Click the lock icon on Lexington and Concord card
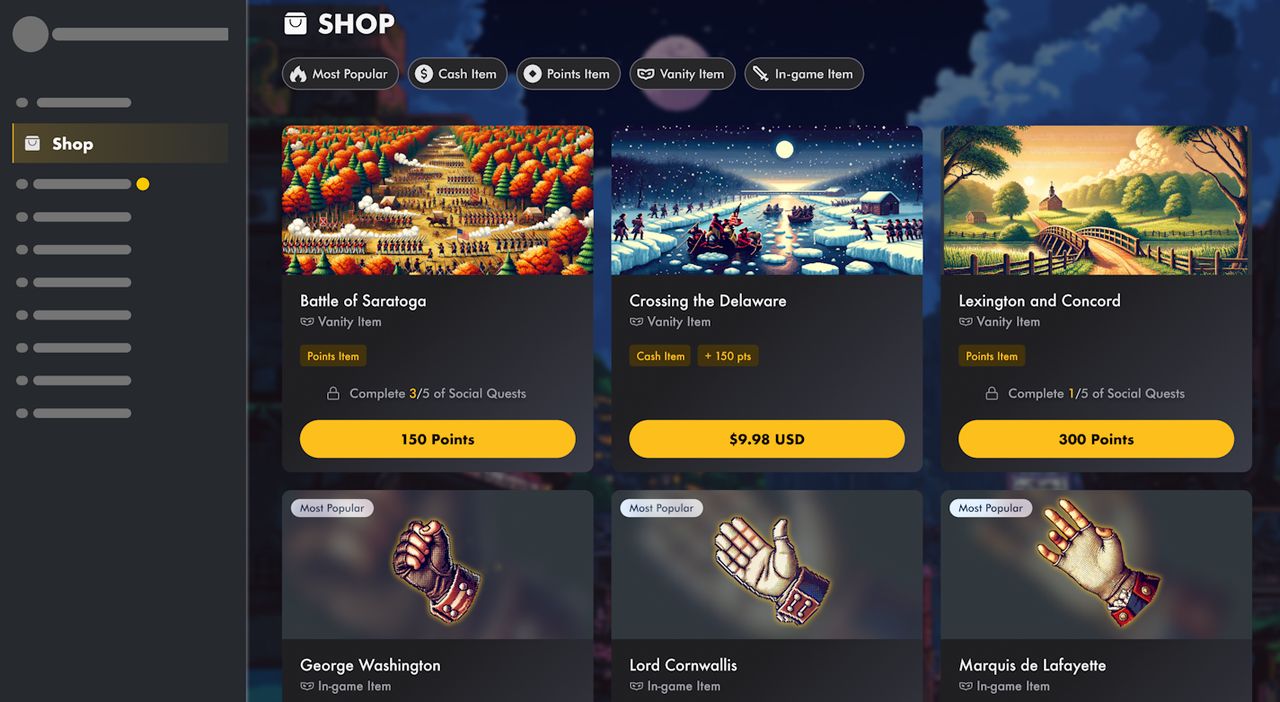This screenshot has height=702, width=1280. (x=992, y=394)
